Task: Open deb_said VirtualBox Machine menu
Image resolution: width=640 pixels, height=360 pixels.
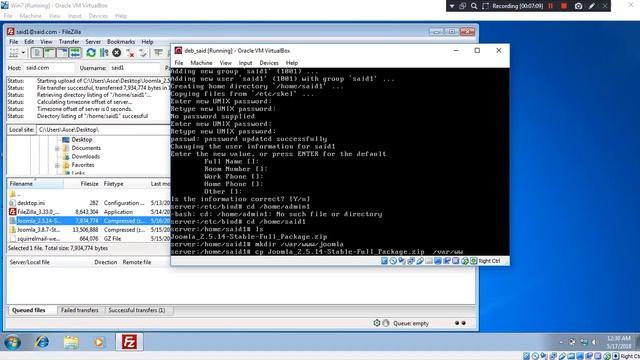Action: pyautogui.click(x=201, y=63)
